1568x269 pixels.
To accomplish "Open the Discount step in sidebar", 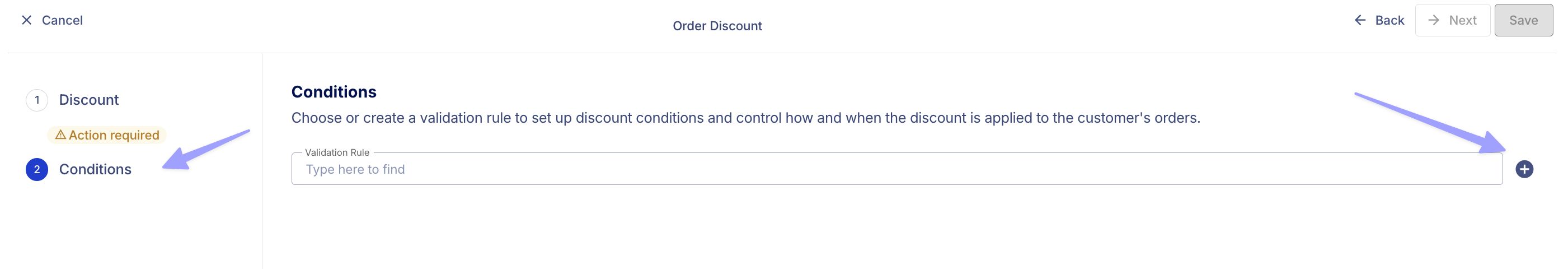I will click(89, 100).
